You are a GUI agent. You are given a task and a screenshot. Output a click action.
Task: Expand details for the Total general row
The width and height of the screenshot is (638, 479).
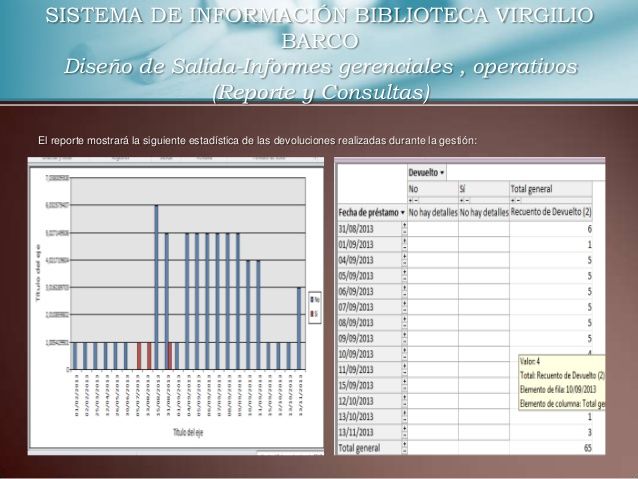[x=404, y=444]
